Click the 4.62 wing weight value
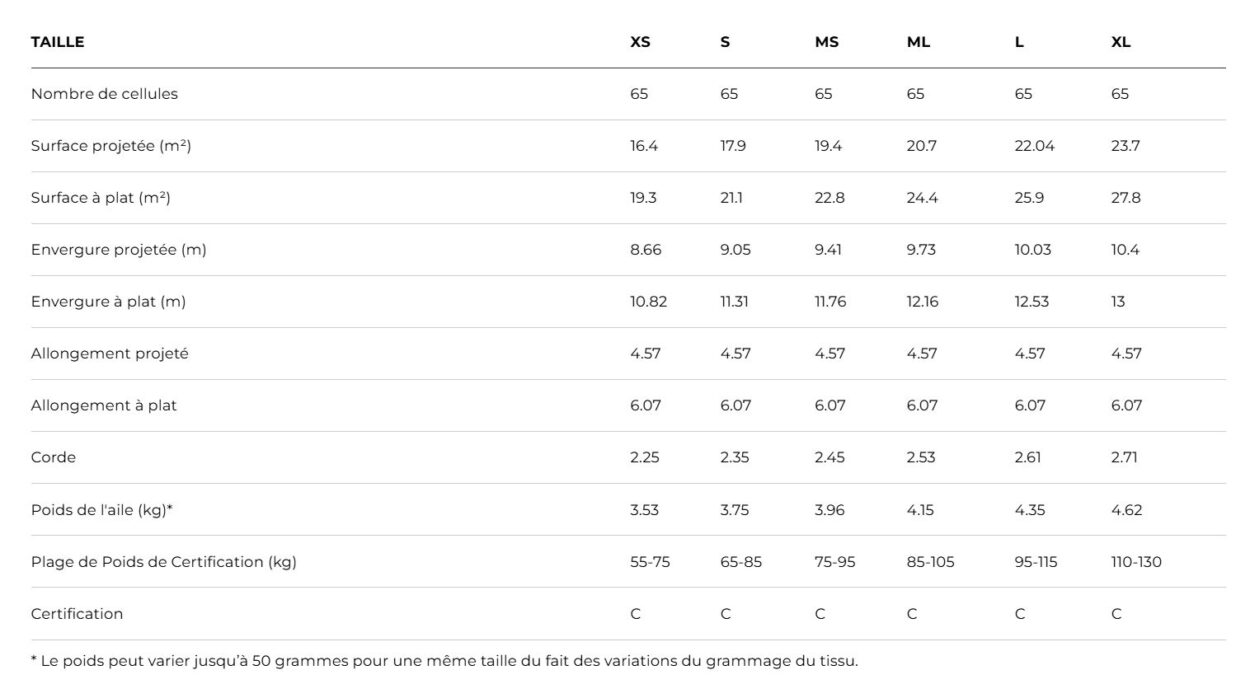 point(1126,510)
